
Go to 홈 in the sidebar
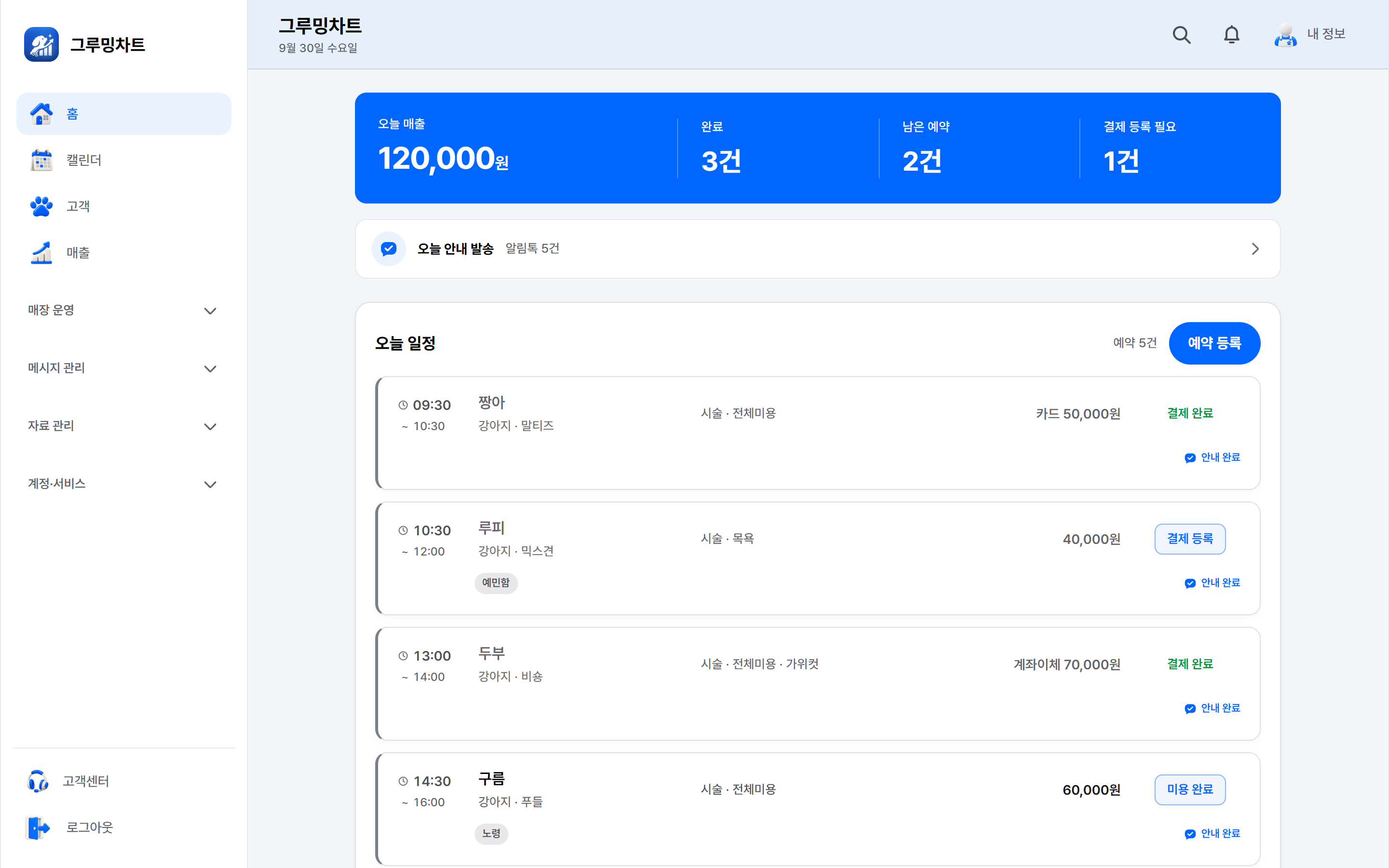click(x=123, y=114)
